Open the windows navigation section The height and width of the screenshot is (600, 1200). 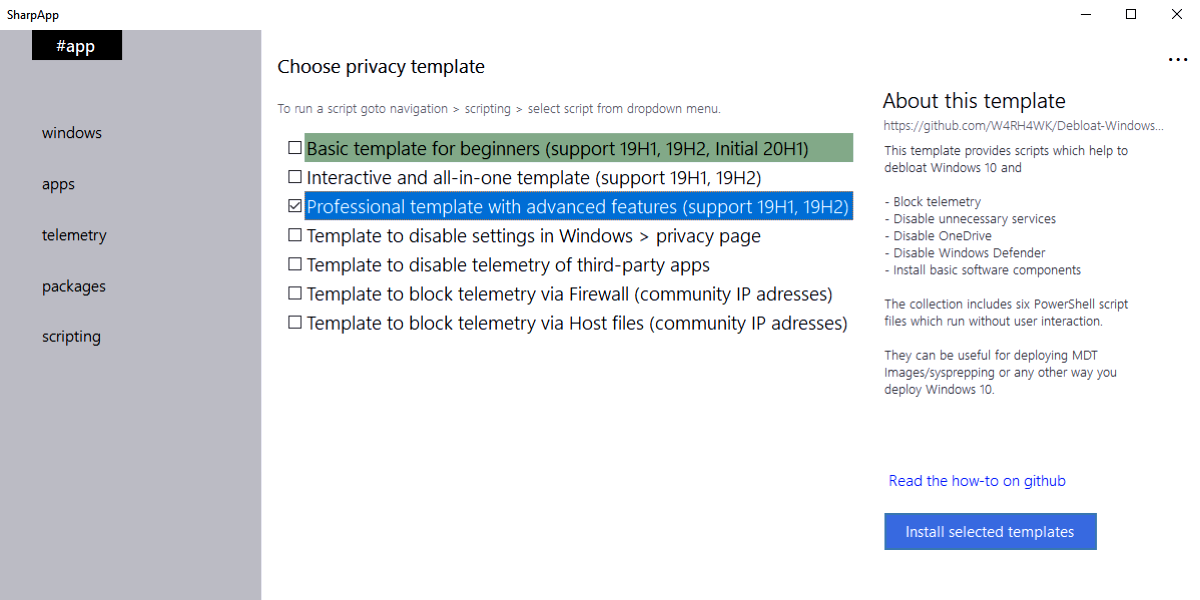72,133
